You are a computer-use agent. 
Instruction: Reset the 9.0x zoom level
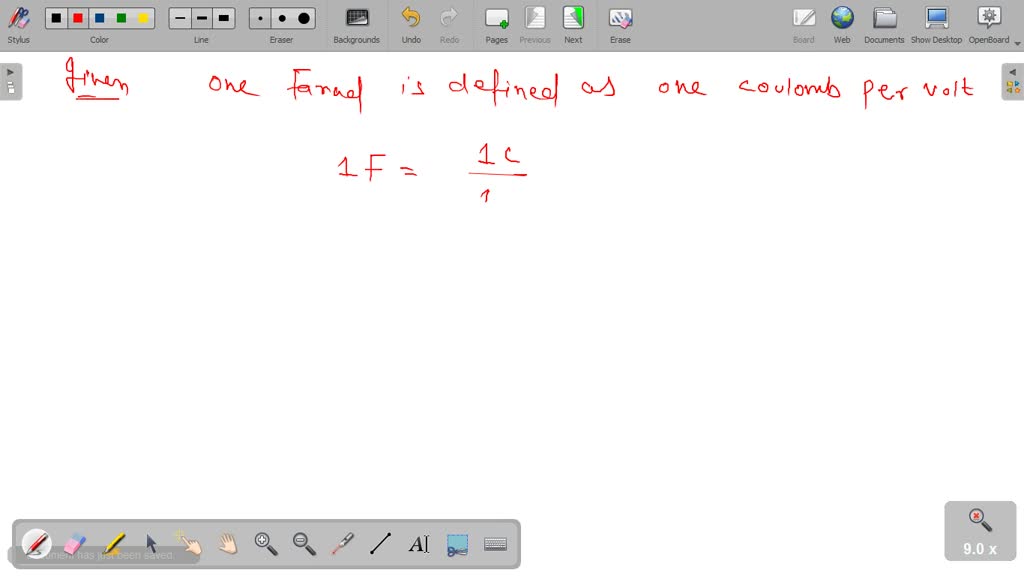[979, 517]
